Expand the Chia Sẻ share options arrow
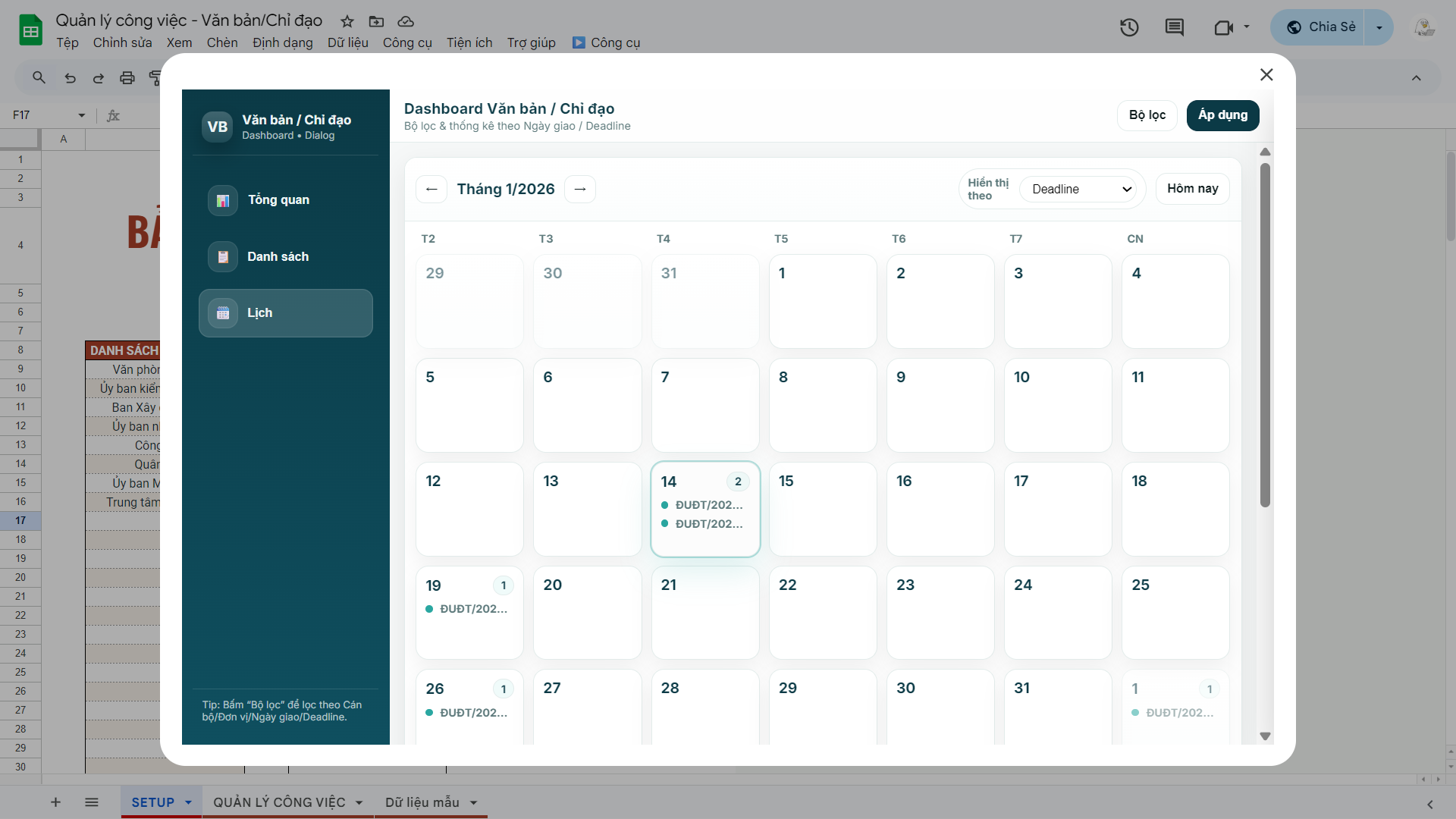 pos(1379,27)
